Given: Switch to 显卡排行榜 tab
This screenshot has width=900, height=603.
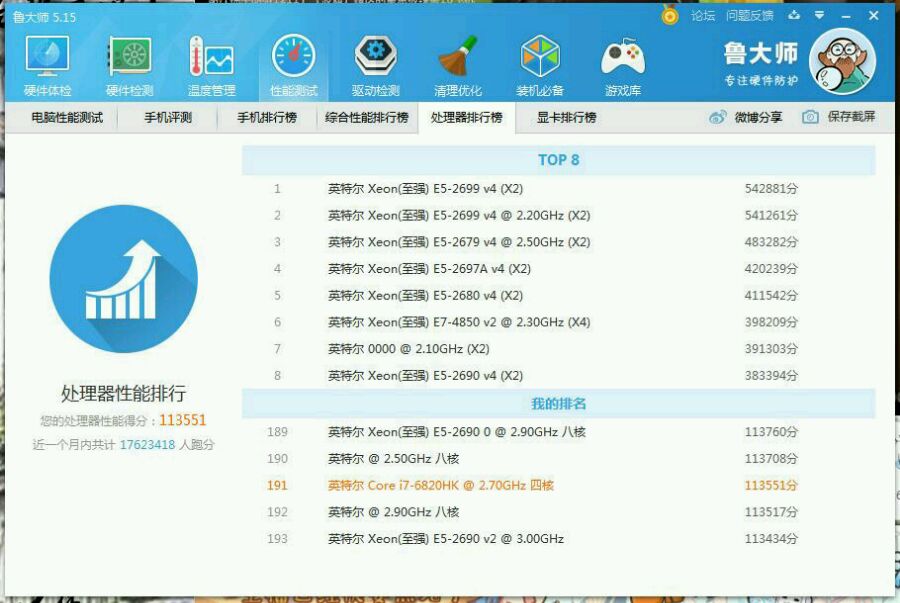Looking at the screenshot, I should (x=566, y=118).
